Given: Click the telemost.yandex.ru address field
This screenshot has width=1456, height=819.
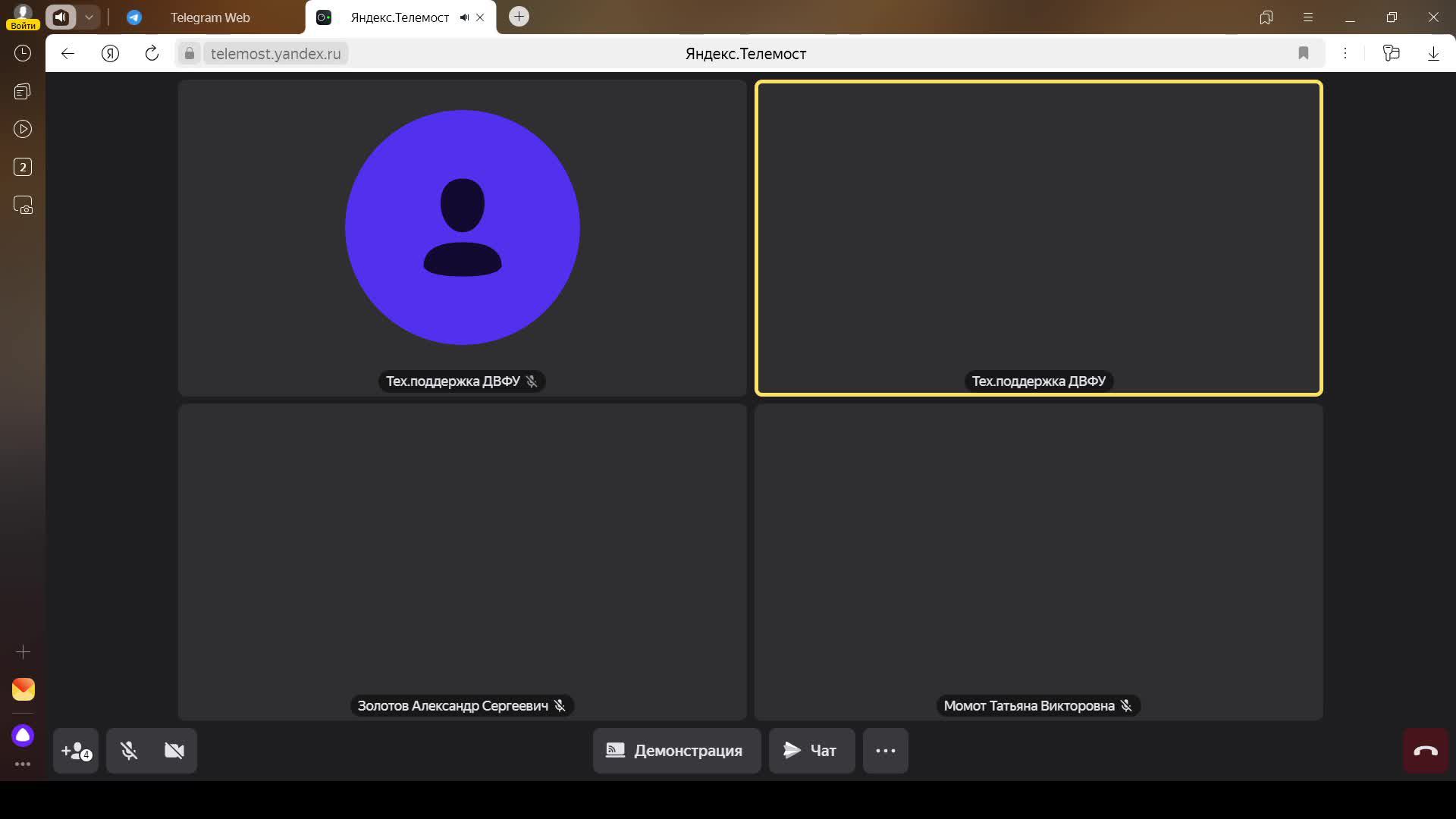Looking at the screenshot, I should pos(275,54).
